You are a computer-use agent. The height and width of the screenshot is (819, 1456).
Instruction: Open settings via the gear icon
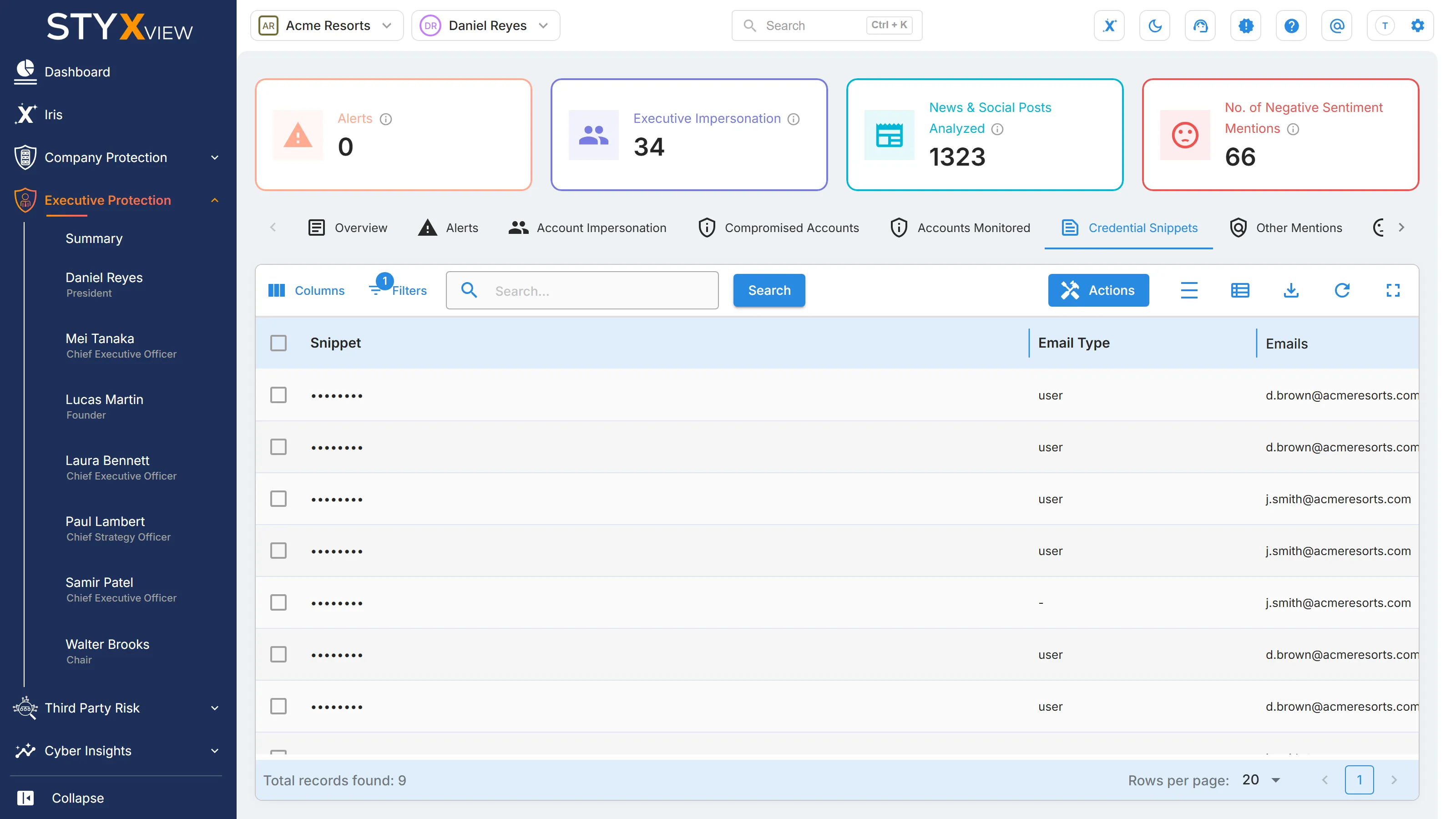coord(1417,25)
